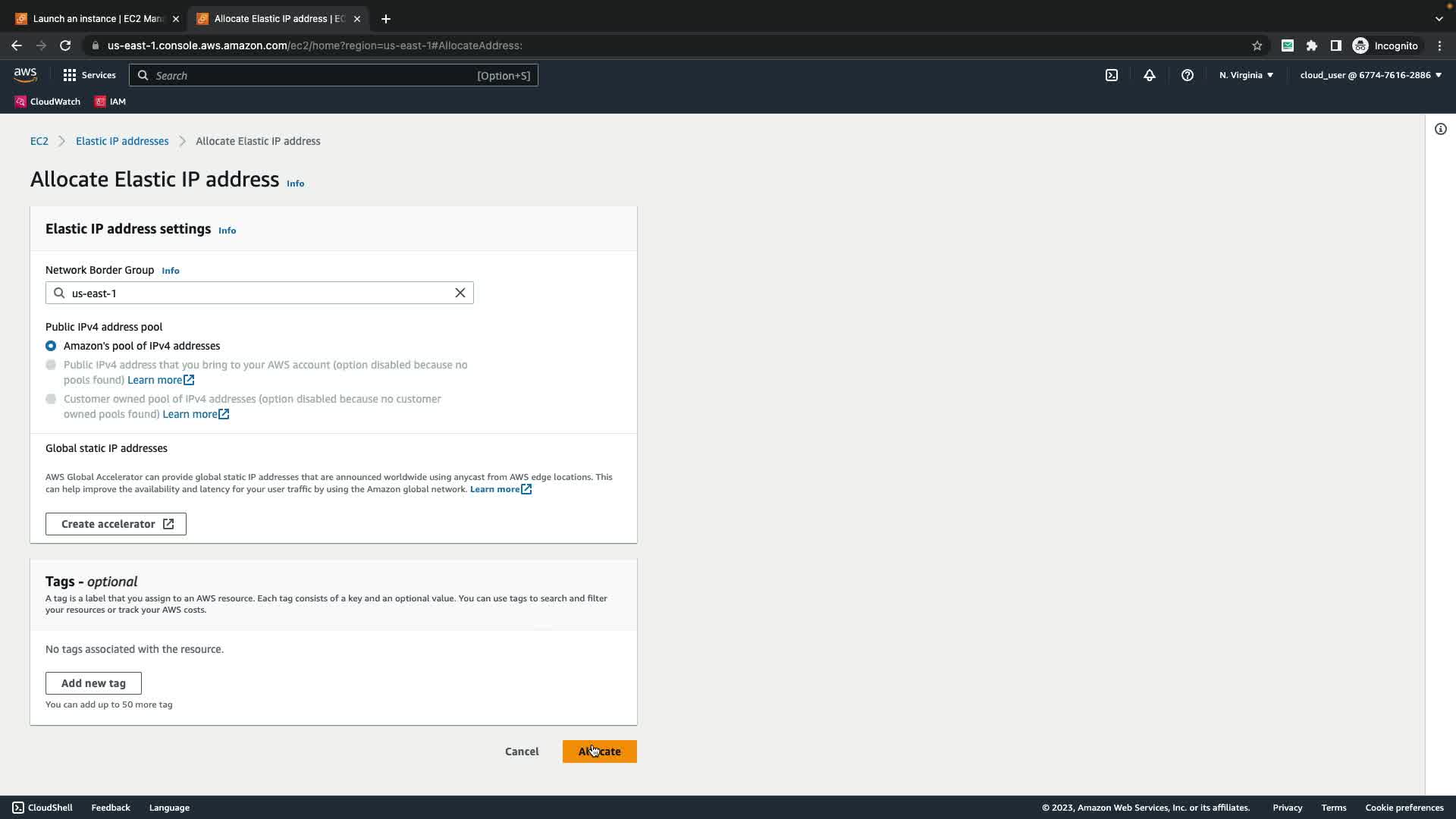Clear the Network Border Group field
This screenshot has height=819, width=1456.
click(460, 293)
